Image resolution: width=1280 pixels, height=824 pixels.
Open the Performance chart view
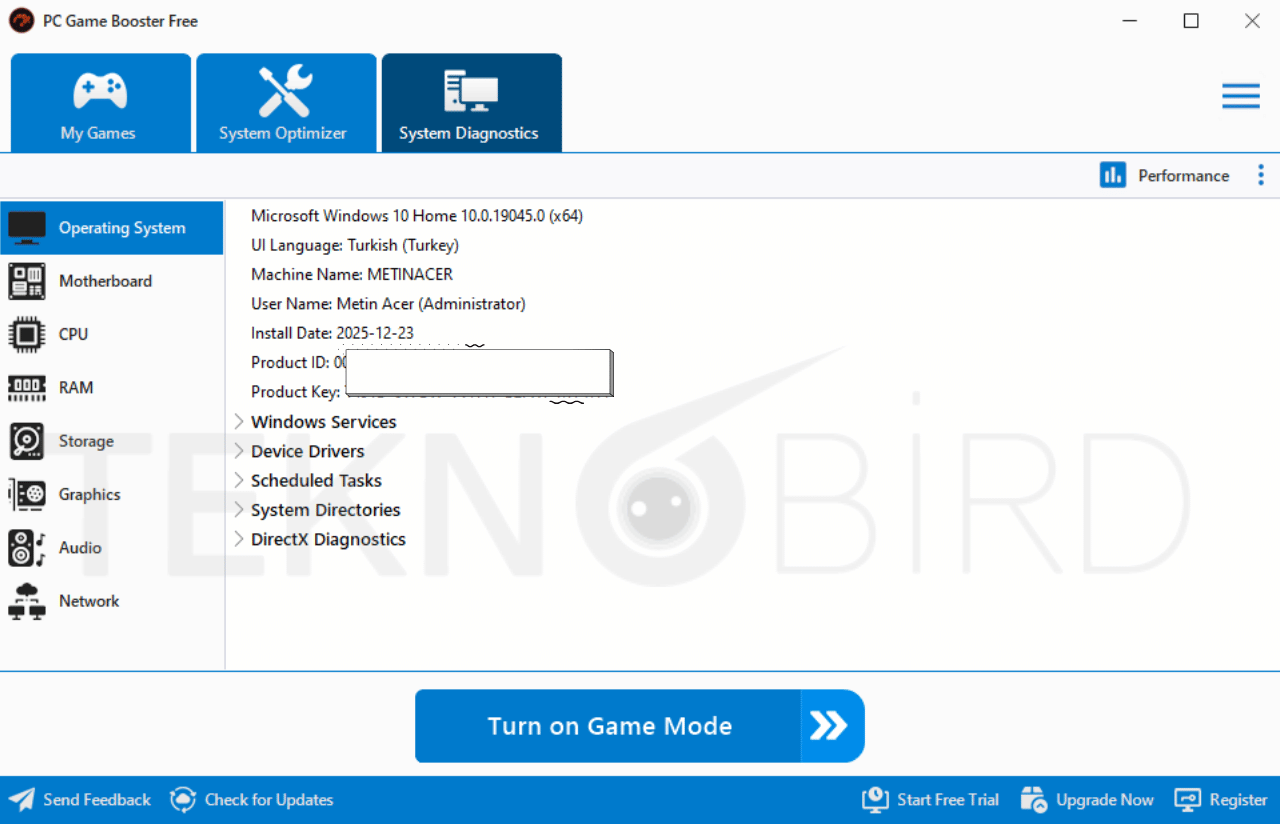(x=1165, y=175)
